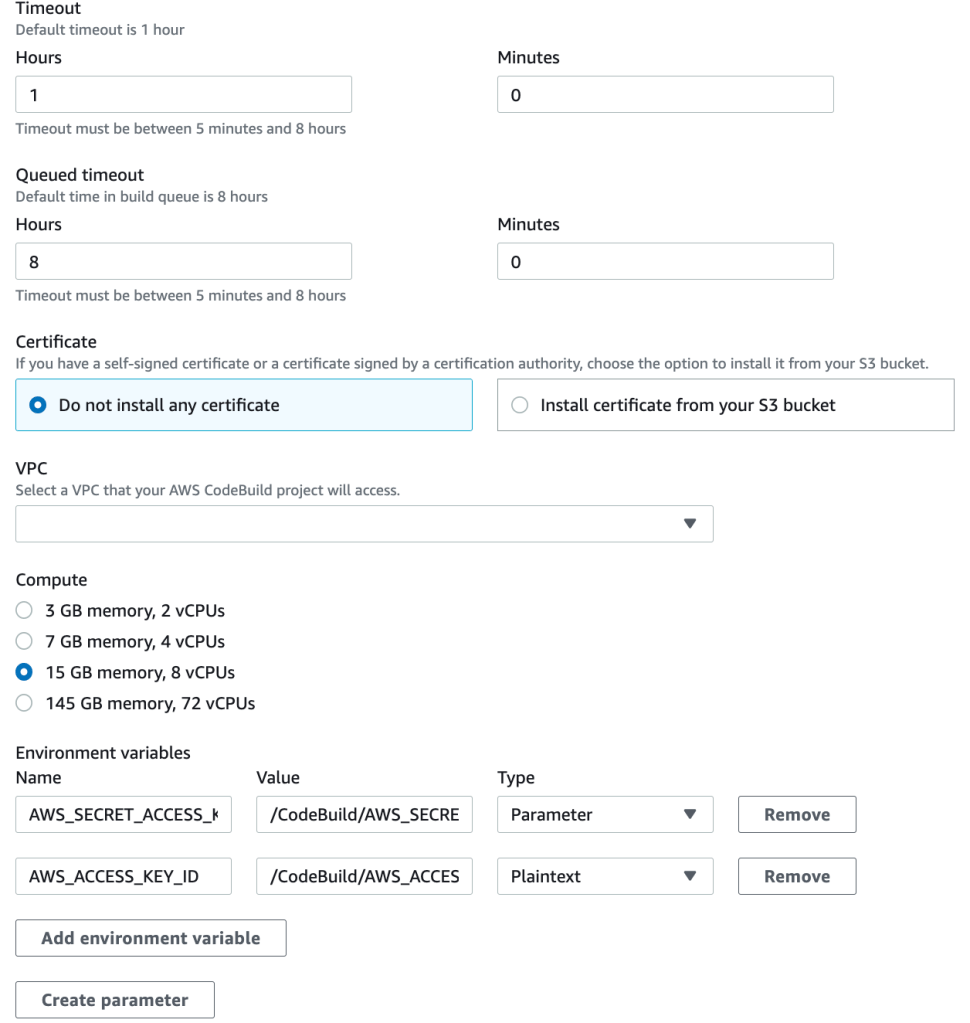This screenshot has width=970, height=1023.
Task: Open the VPC selection dropdown
Action: (x=364, y=523)
